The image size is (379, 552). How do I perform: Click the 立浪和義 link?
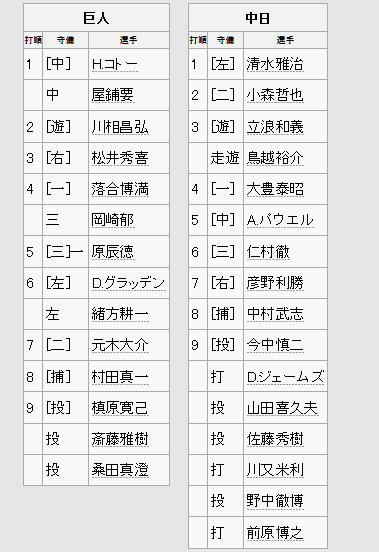275,127
